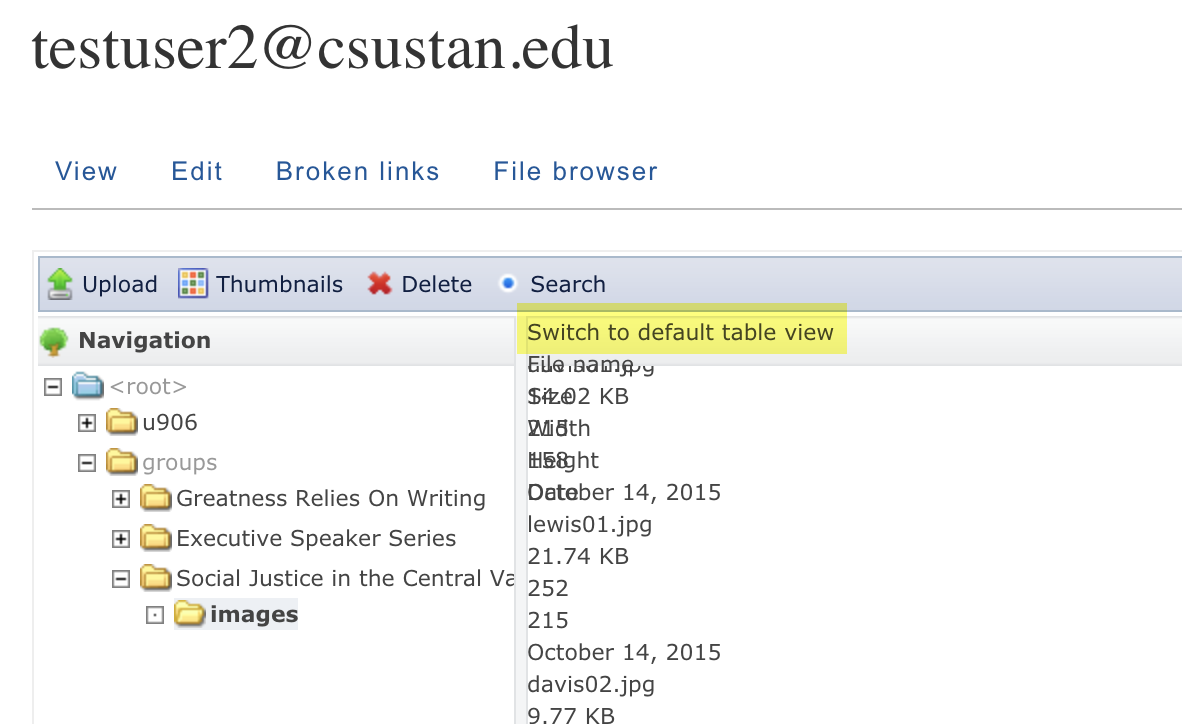Image resolution: width=1182 pixels, height=724 pixels.
Task: Collapse the groups folder node
Action: point(87,463)
